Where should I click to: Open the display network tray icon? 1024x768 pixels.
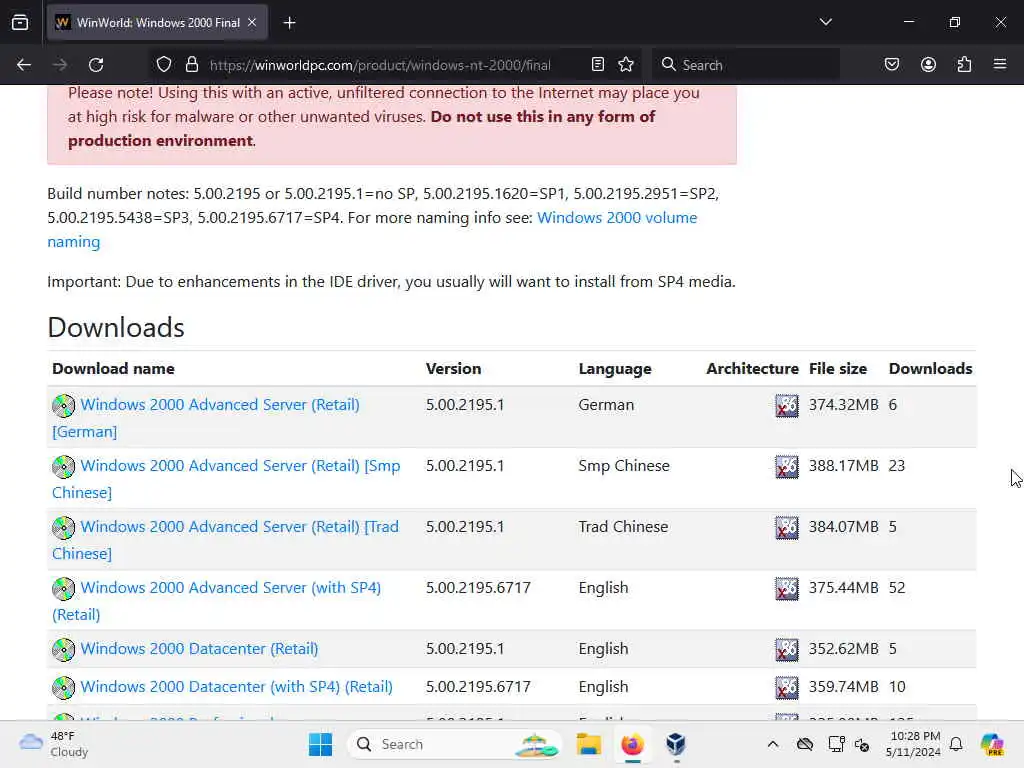pyautogui.click(x=836, y=744)
